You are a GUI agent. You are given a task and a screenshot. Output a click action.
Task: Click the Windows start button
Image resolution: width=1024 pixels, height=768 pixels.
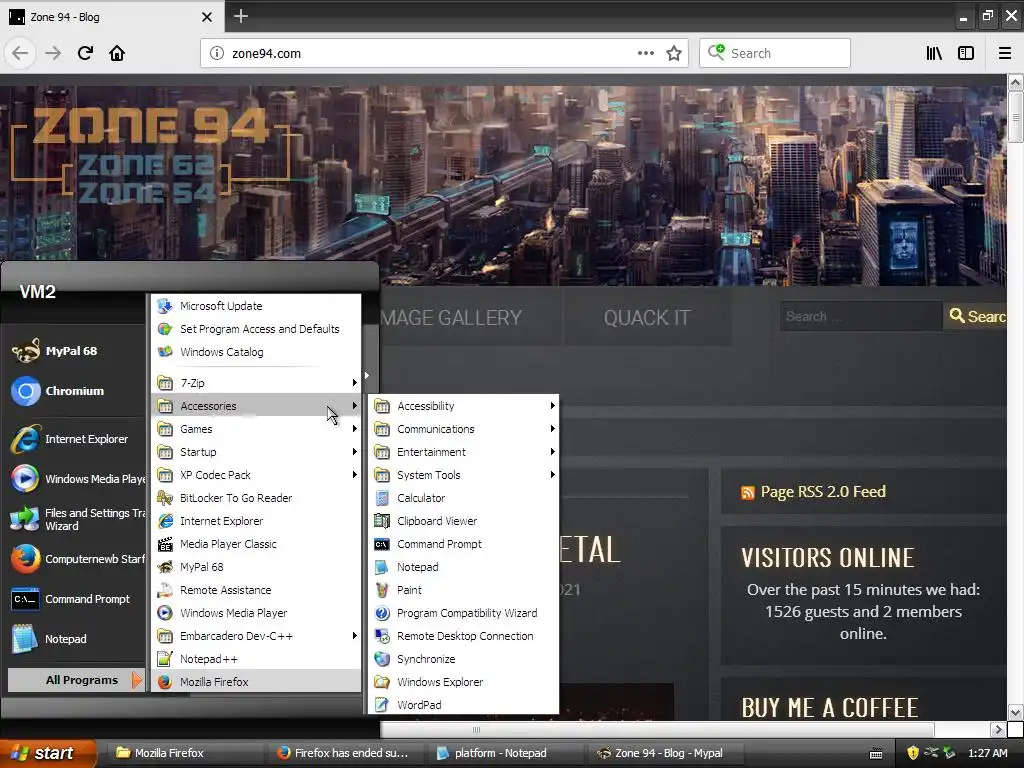click(x=48, y=753)
